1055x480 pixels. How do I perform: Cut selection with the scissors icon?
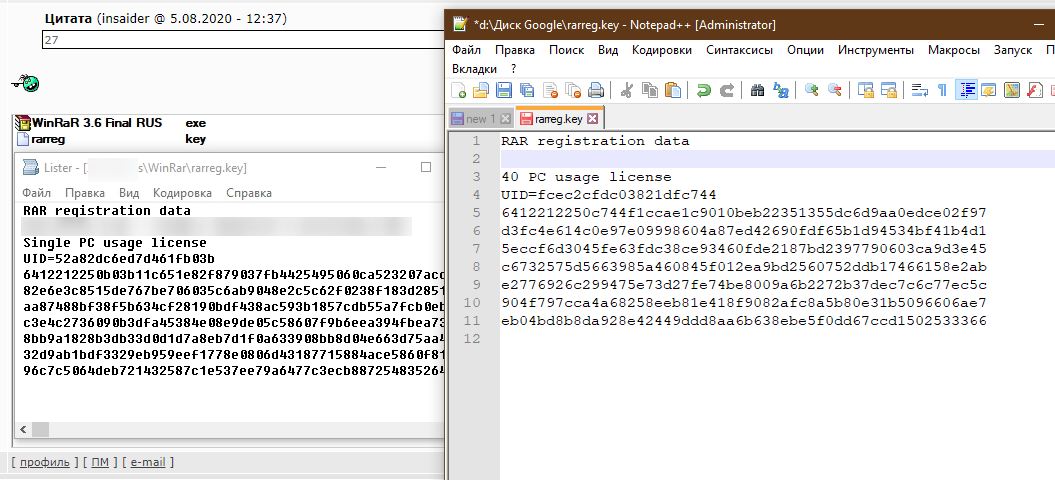coord(626,90)
